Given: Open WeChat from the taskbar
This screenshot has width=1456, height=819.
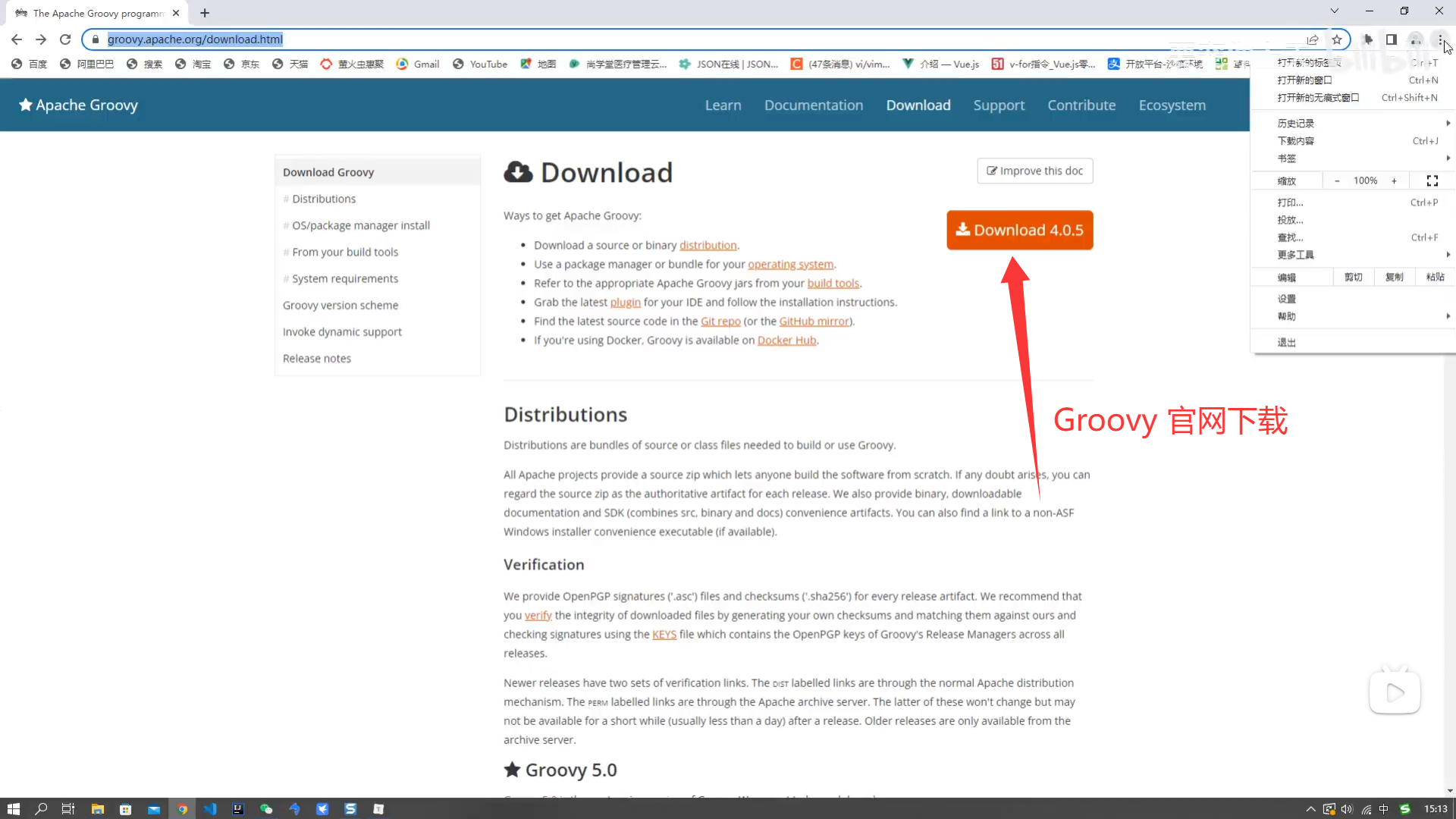Looking at the screenshot, I should pos(266,809).
